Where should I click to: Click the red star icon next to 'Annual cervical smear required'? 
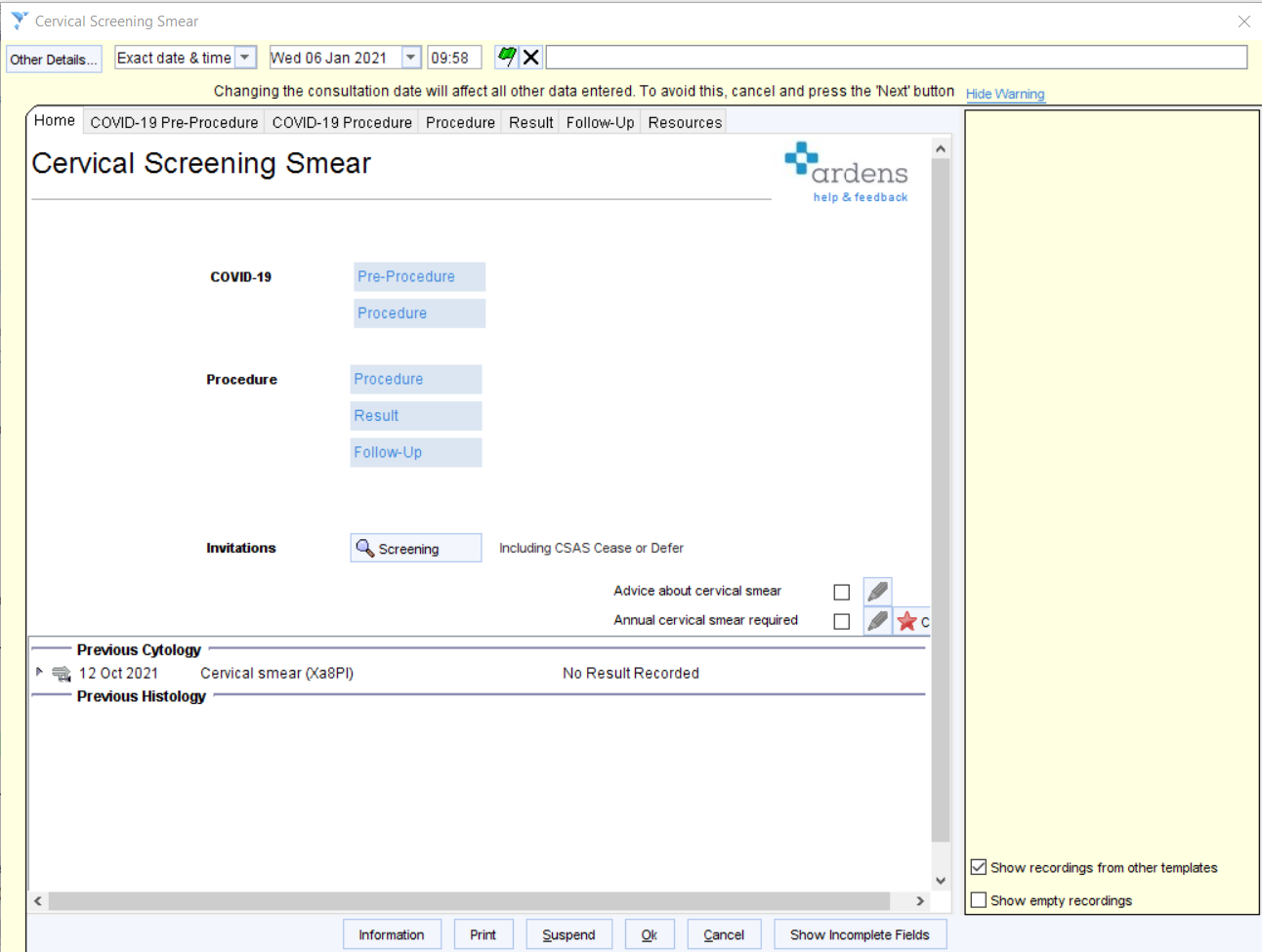(908, 621)
